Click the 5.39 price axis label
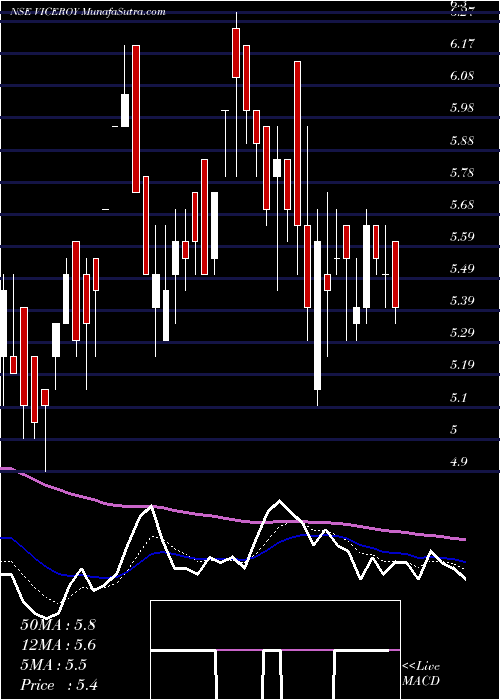 click(462, 300)
